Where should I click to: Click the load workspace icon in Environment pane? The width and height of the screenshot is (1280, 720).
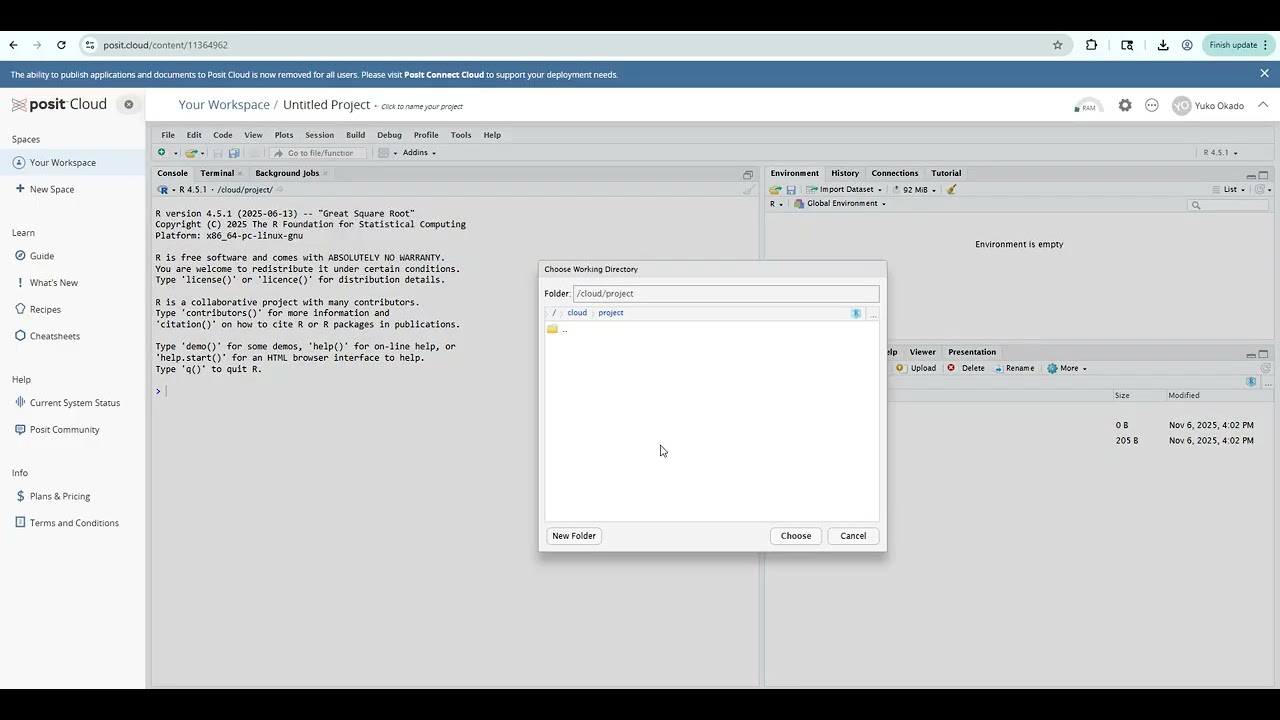775,190
